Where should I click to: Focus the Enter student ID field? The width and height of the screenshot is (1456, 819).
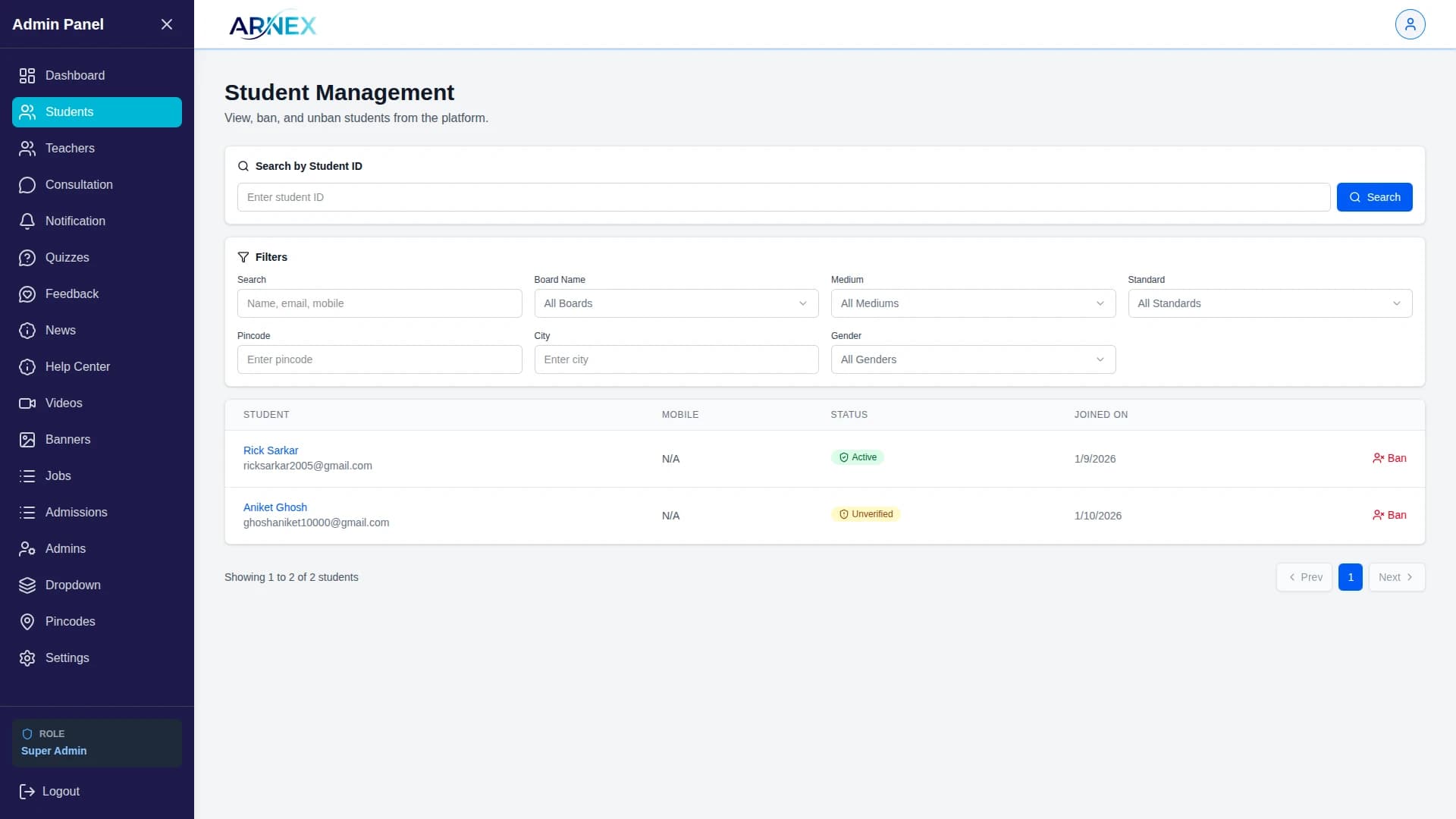tap(783, 197)
